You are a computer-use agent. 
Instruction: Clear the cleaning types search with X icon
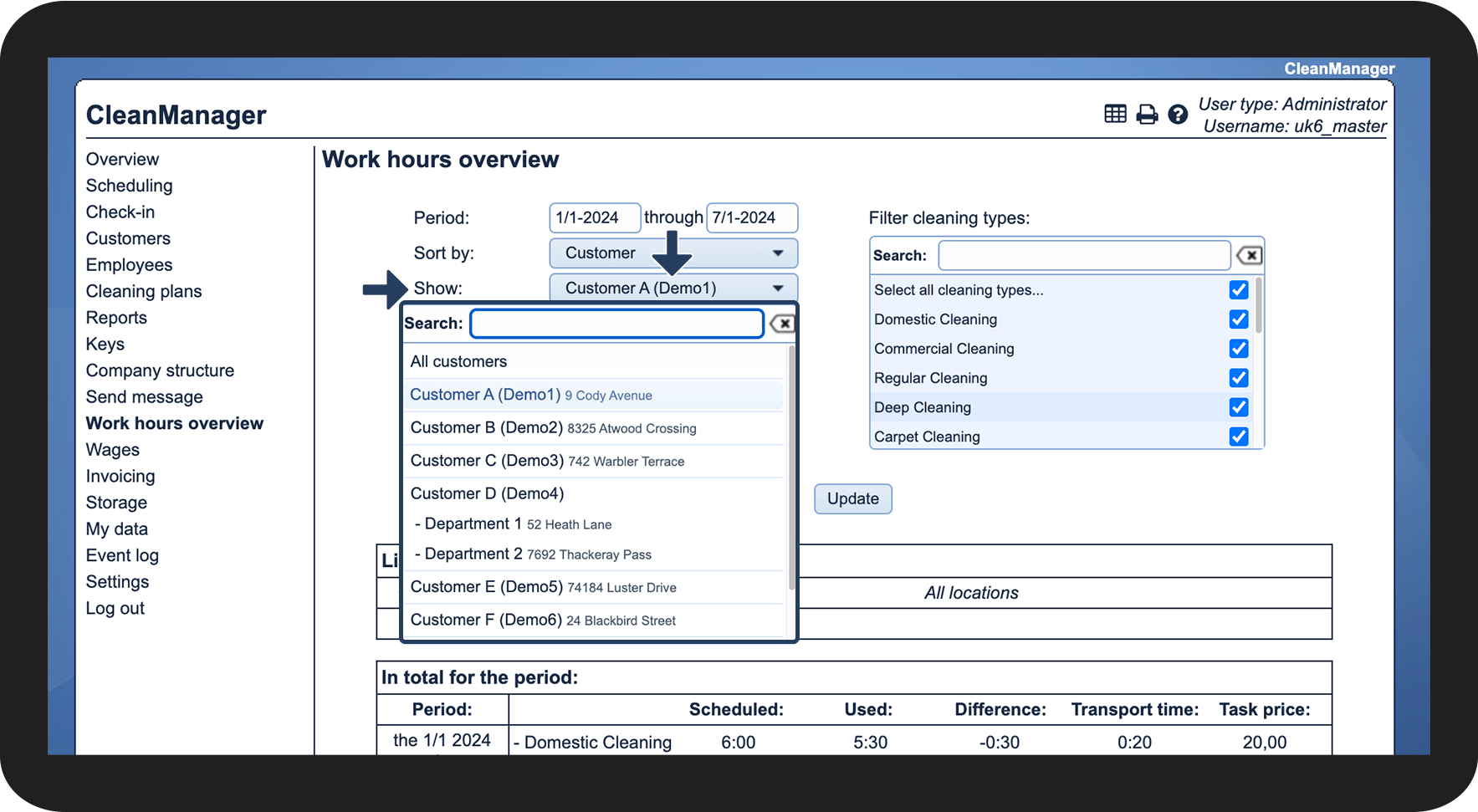point(1249,256)
